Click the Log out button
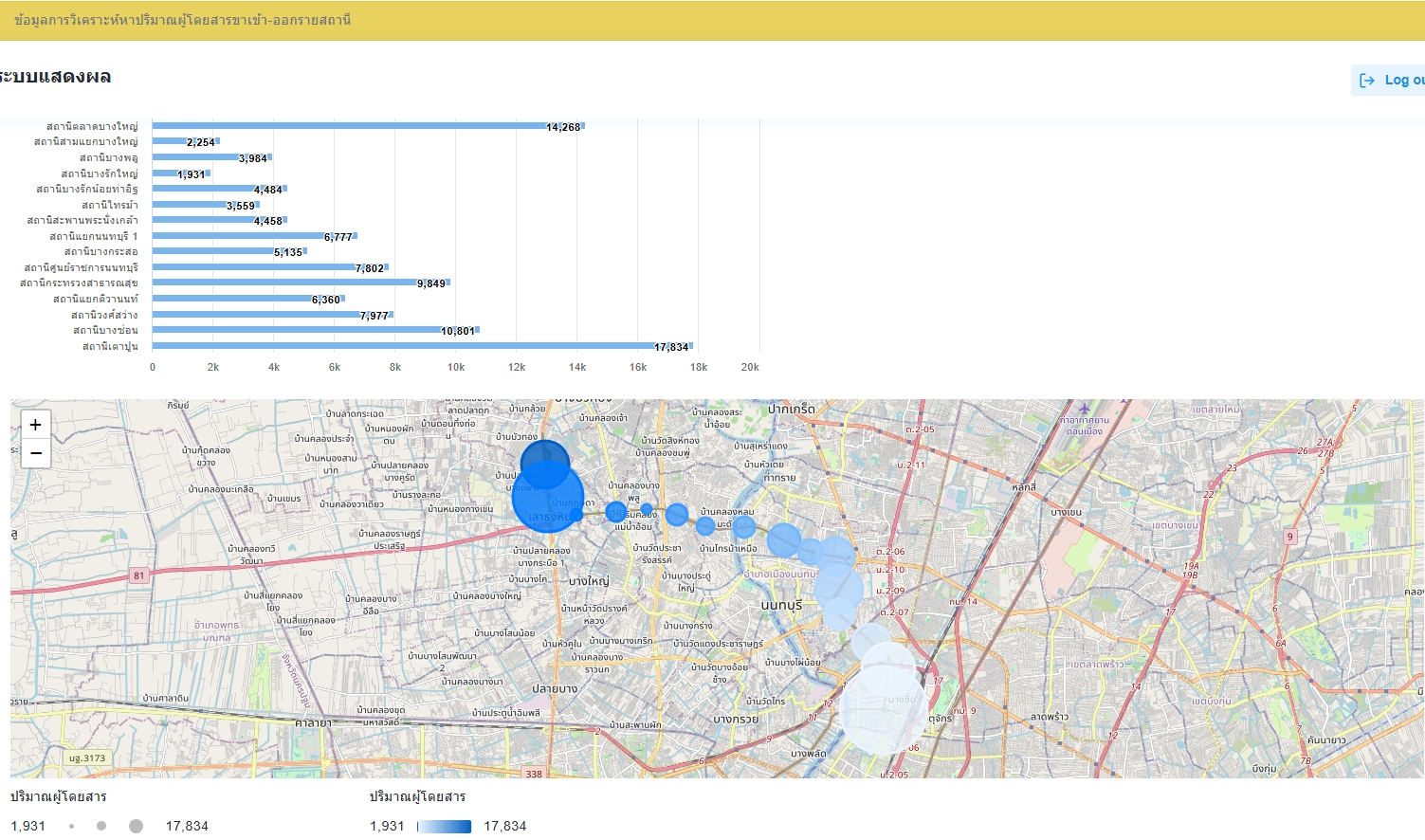 pyautogui.click(x=1390, y=81)
